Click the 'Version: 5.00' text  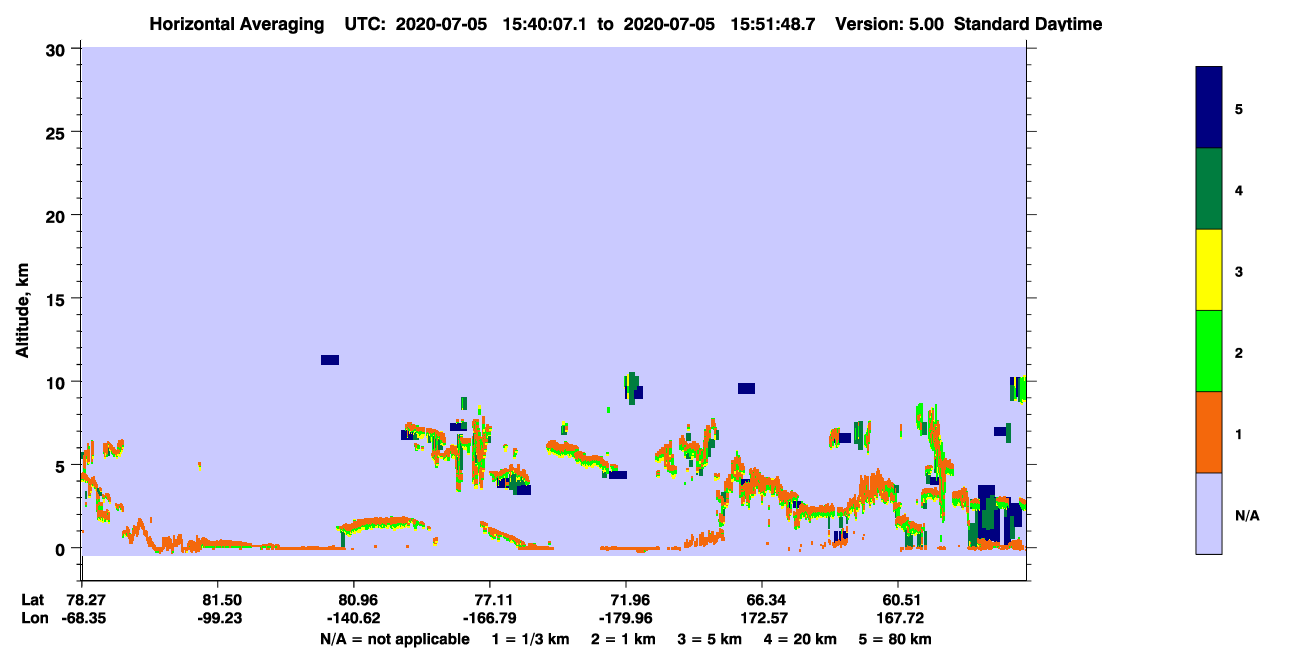[889, 23]
